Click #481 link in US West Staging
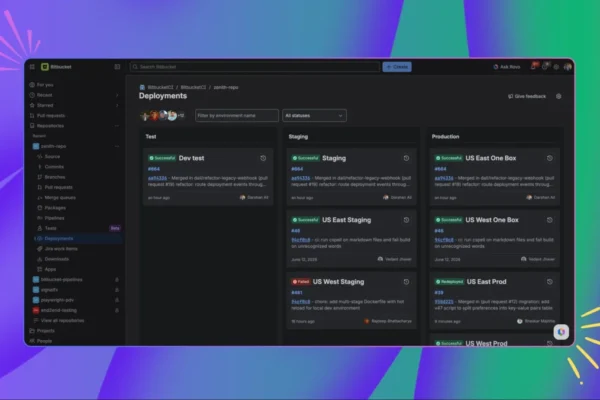The image size is (600, 400). click(297, 293)
